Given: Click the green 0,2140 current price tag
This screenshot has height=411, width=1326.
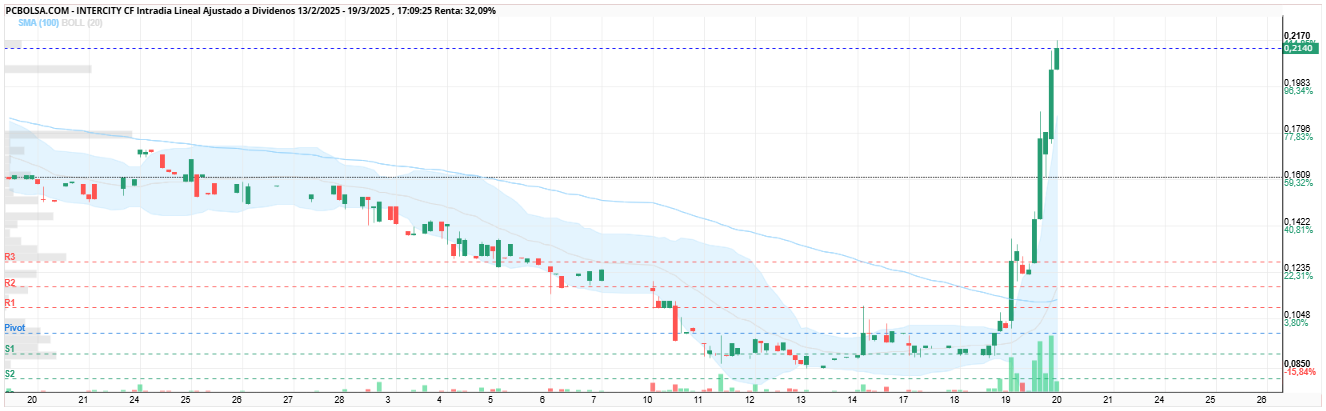Looking at the screenshot, I should [x=1299, y=48].
